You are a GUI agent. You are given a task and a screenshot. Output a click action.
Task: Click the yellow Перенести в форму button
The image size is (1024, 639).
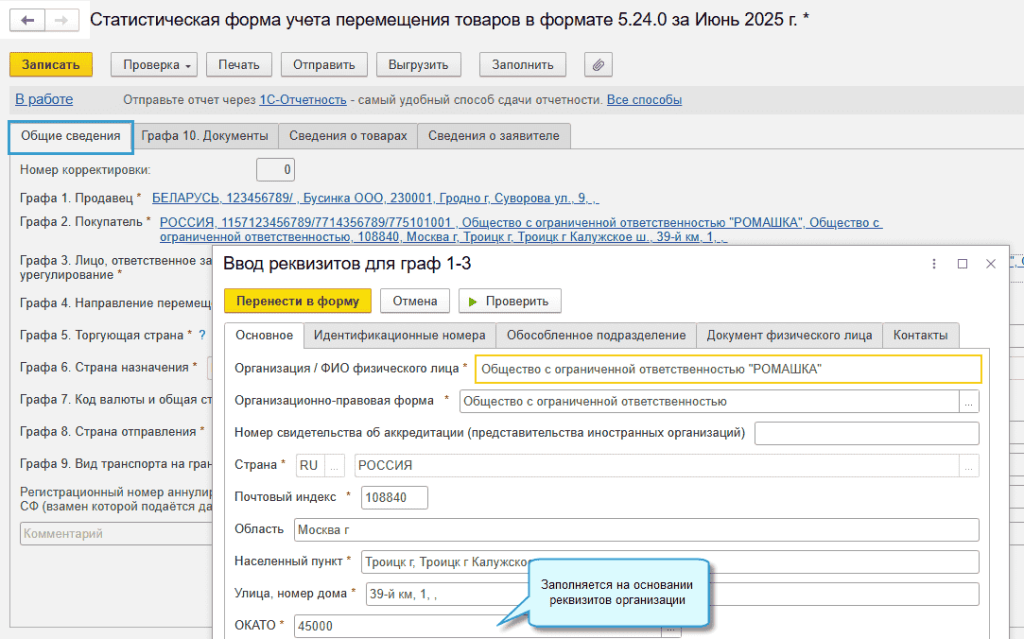(297, 301)
